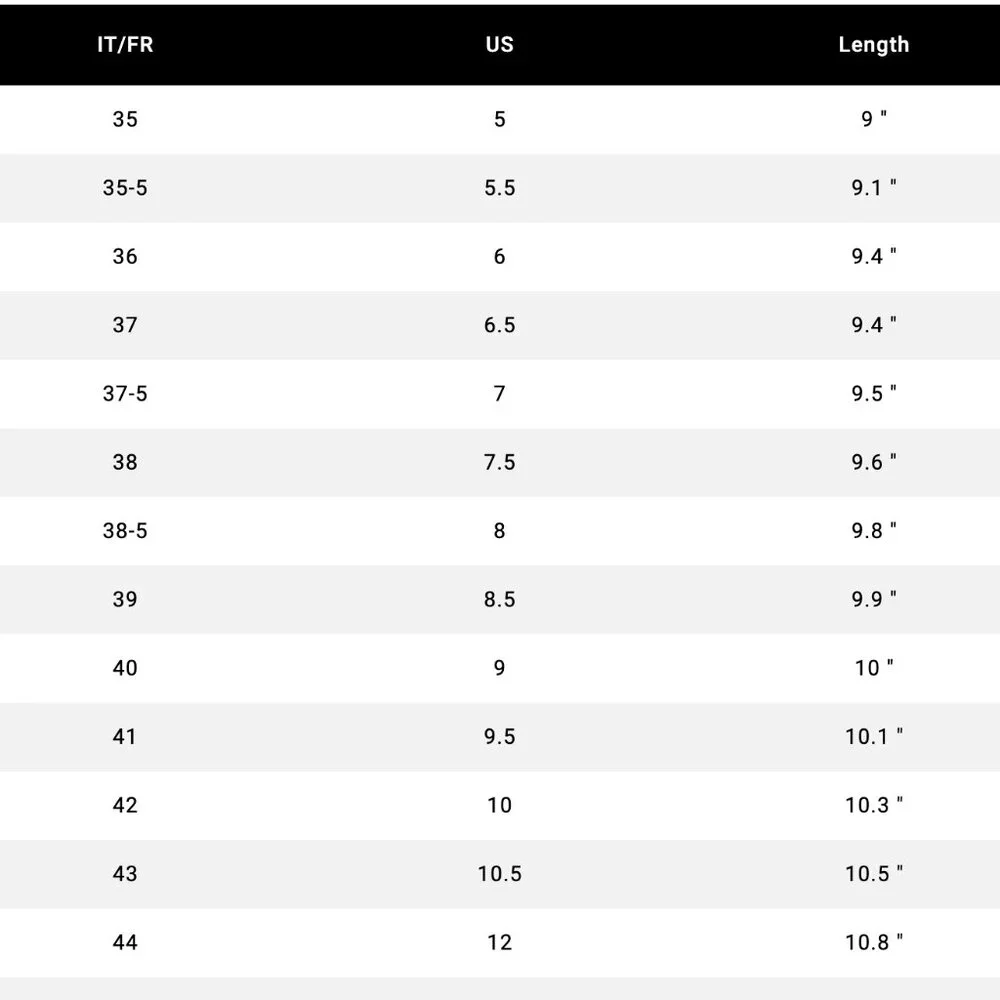Select IT/FR size 35 cell
This screenshot has height=1000, width=1000.
(125, 120)
